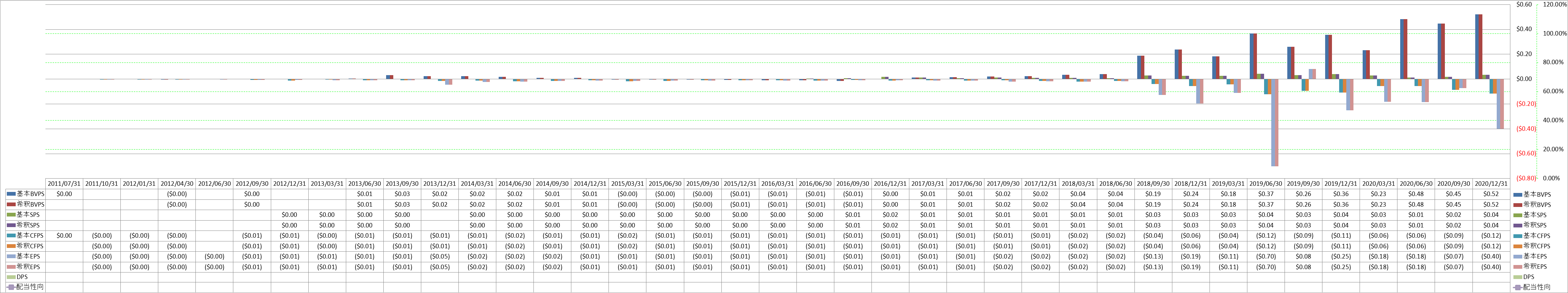Click the 2019/06/30 date column header
The image size is (1568, 293).
tap(1266, 183)
